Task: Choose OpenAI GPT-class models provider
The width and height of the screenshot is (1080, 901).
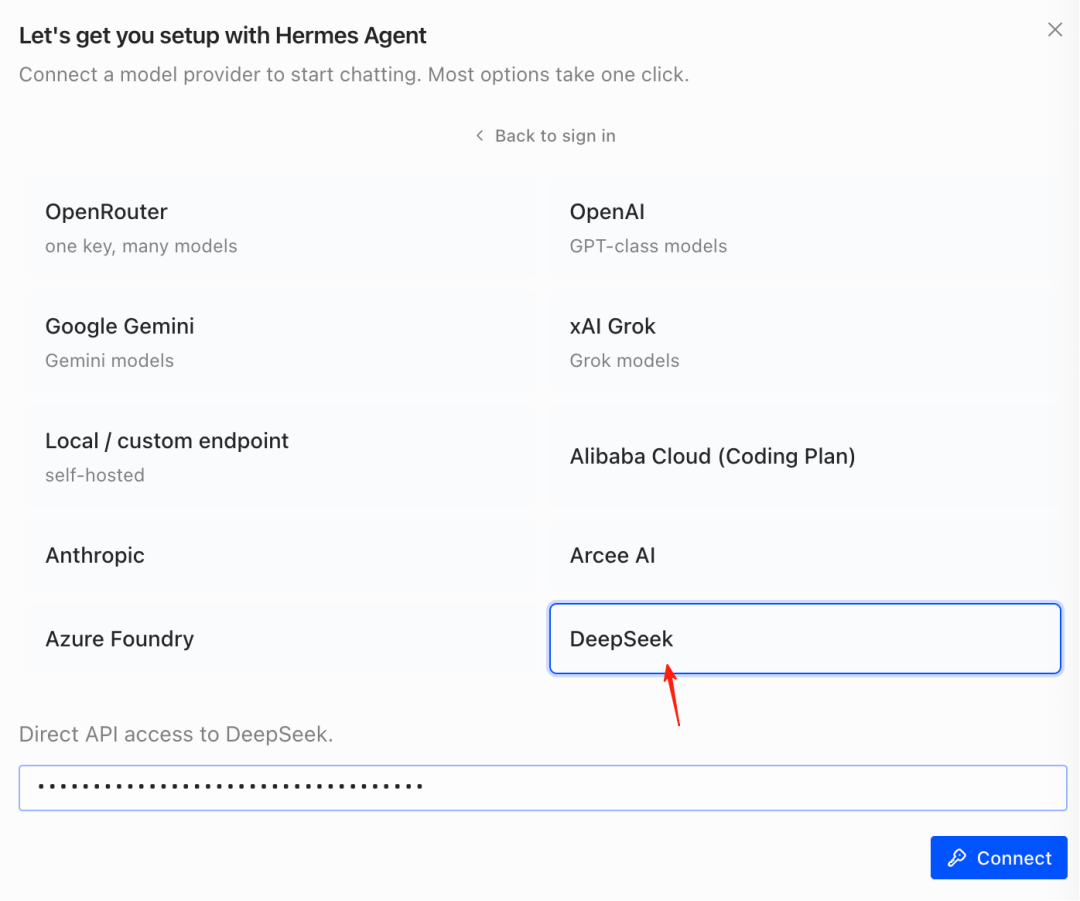Action: (805, 227)
